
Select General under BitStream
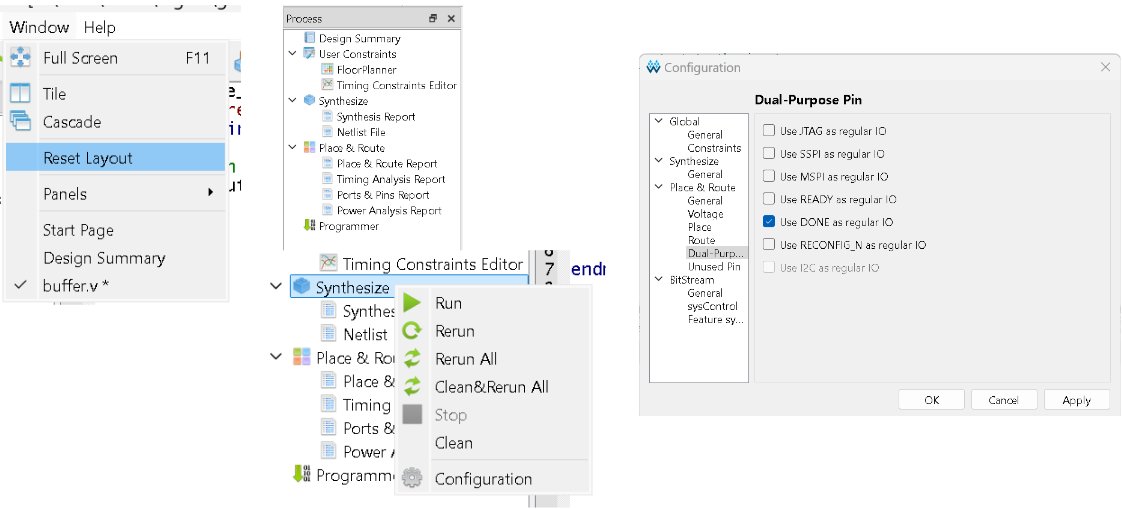(705, 293)
